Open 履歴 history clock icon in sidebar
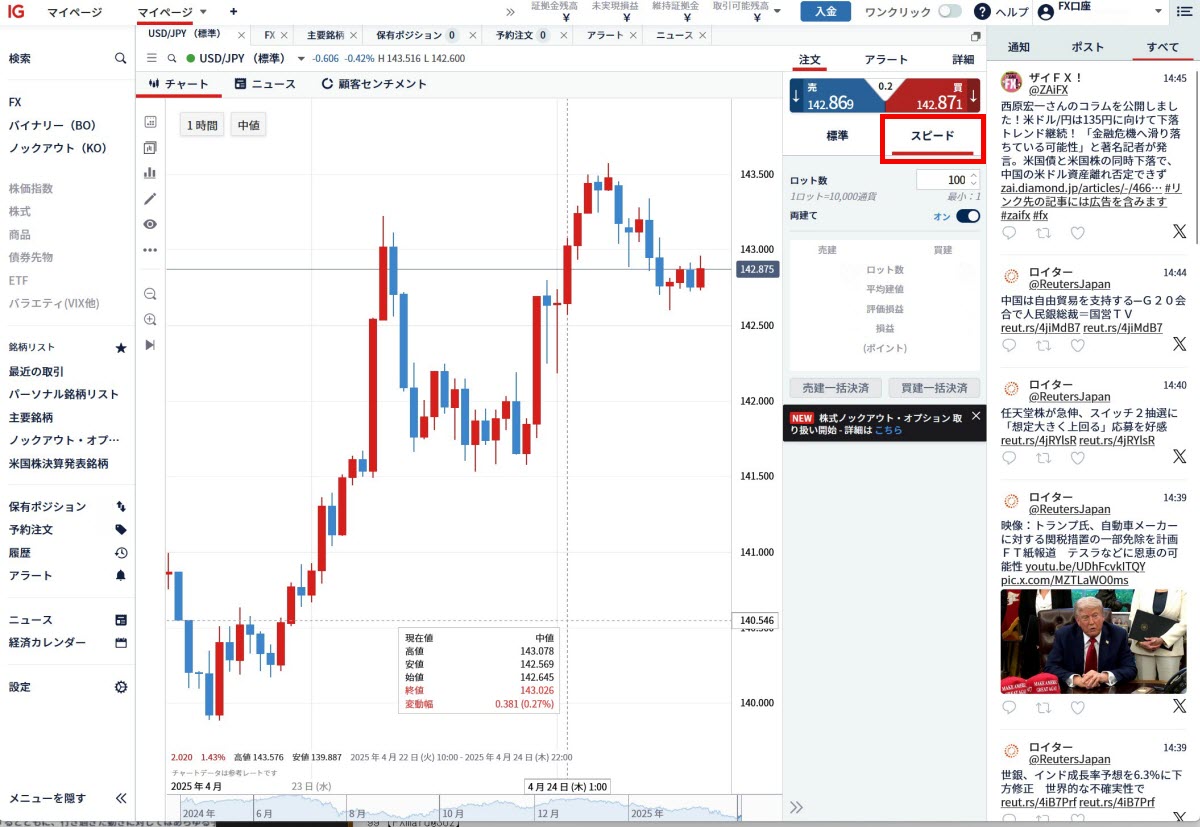The height and width of the screenshot is (827, 1200). [121, 553]
